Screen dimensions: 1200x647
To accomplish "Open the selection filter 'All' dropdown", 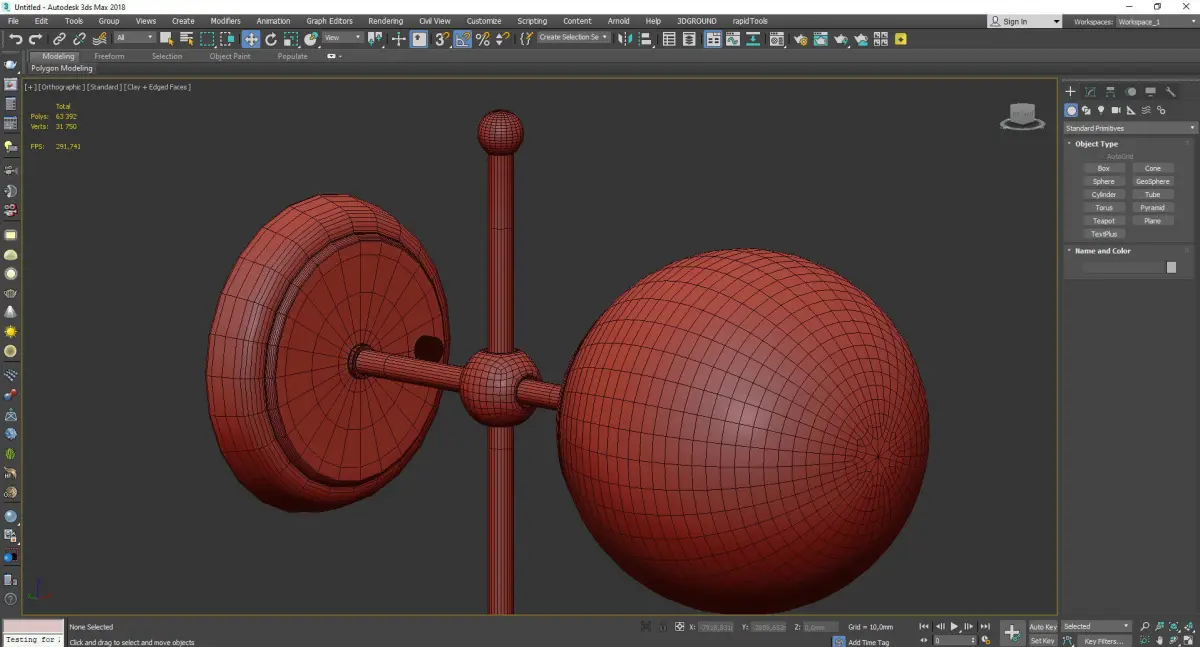I will pyautogui.click(x=134, y=38).
